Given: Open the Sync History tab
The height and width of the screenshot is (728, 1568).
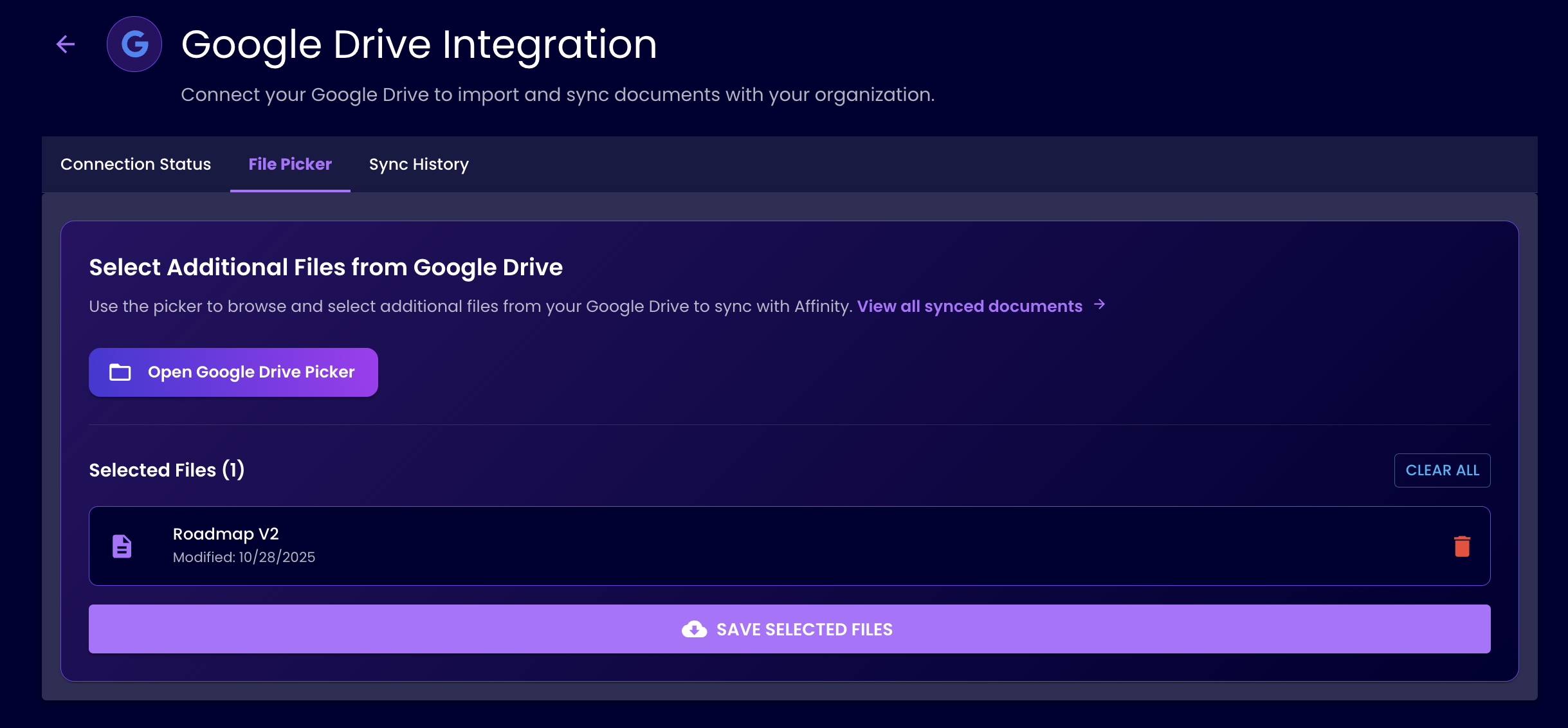Looking at the screenshot, I should click(419, 164).
